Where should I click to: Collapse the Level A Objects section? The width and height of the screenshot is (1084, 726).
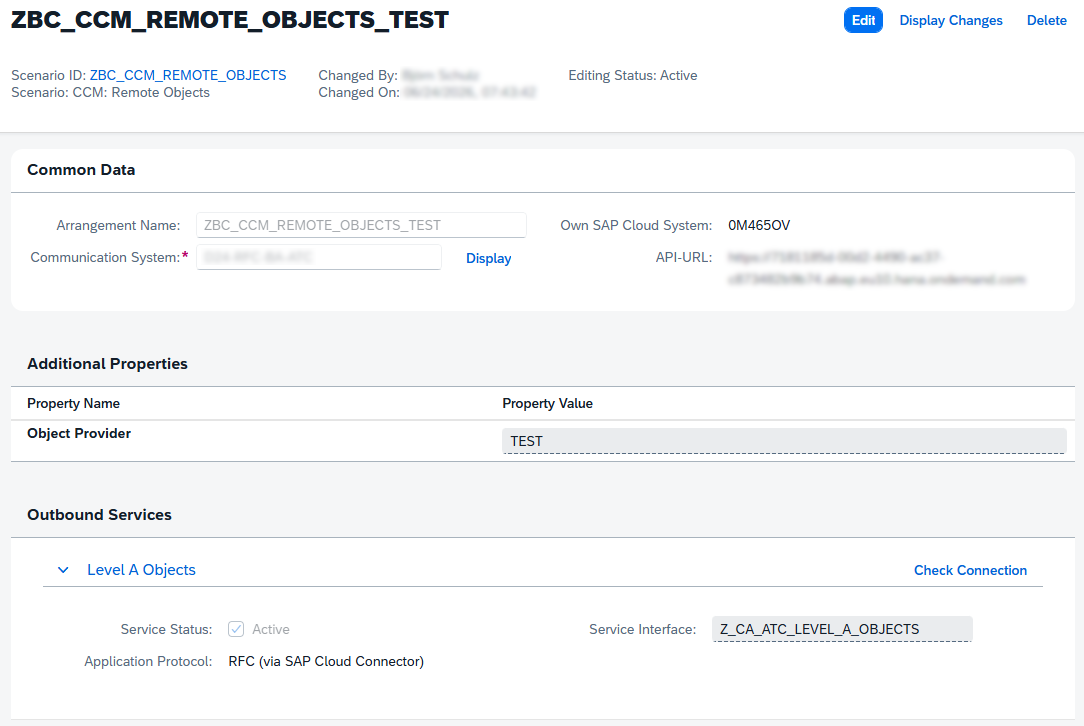click(63, 570)
